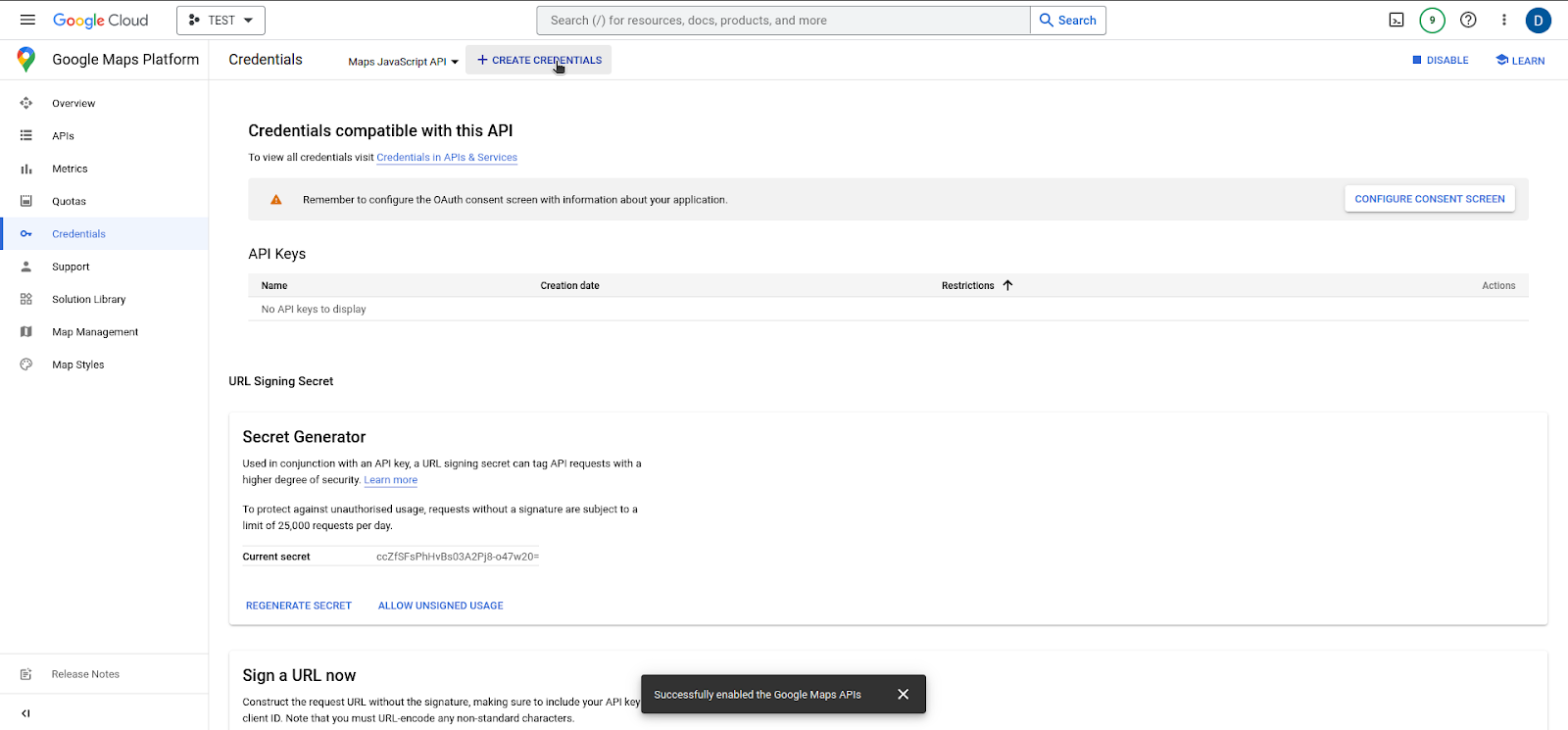This screenshot has height=730, width=1568.
Task: Click DISABLE API button
Action: (1440, 61)
